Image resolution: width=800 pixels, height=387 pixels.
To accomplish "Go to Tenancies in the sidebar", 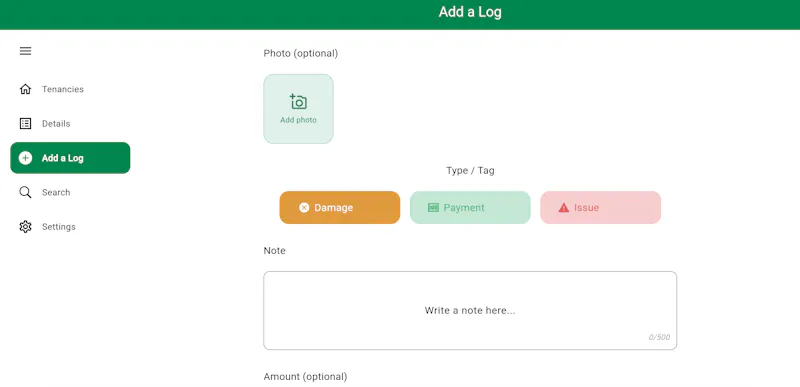I will pos(70,89).
